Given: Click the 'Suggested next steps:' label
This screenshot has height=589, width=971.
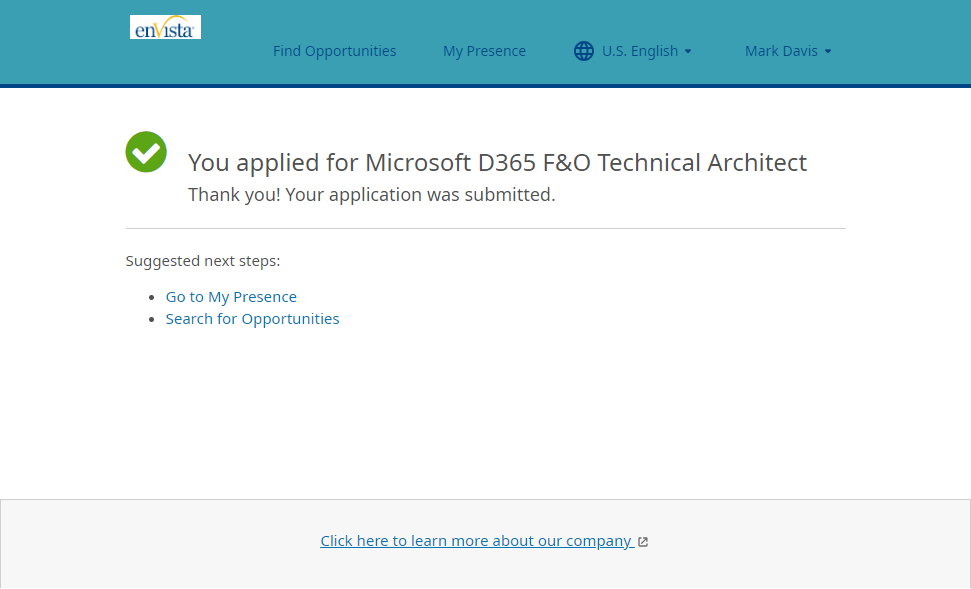Looking at the screenshot, I should click(x=203, y=261).
